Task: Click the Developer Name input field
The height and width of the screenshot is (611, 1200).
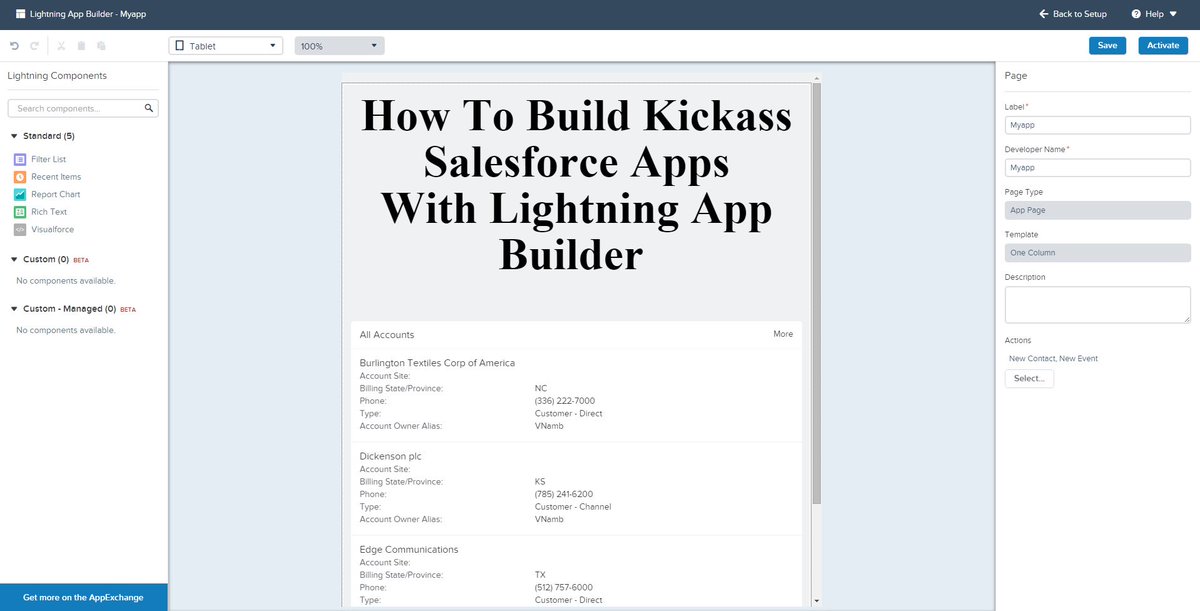Action: [x=1097, y=168]
